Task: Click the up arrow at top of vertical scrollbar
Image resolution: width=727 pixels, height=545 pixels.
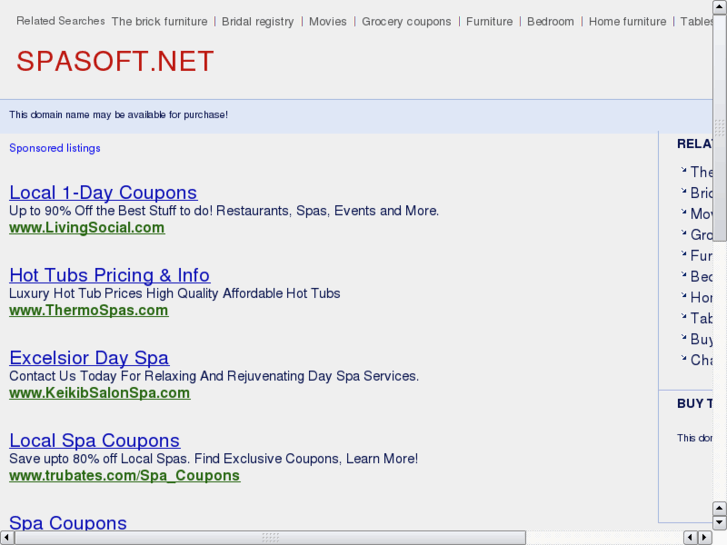Action: [x=720, y=6]
